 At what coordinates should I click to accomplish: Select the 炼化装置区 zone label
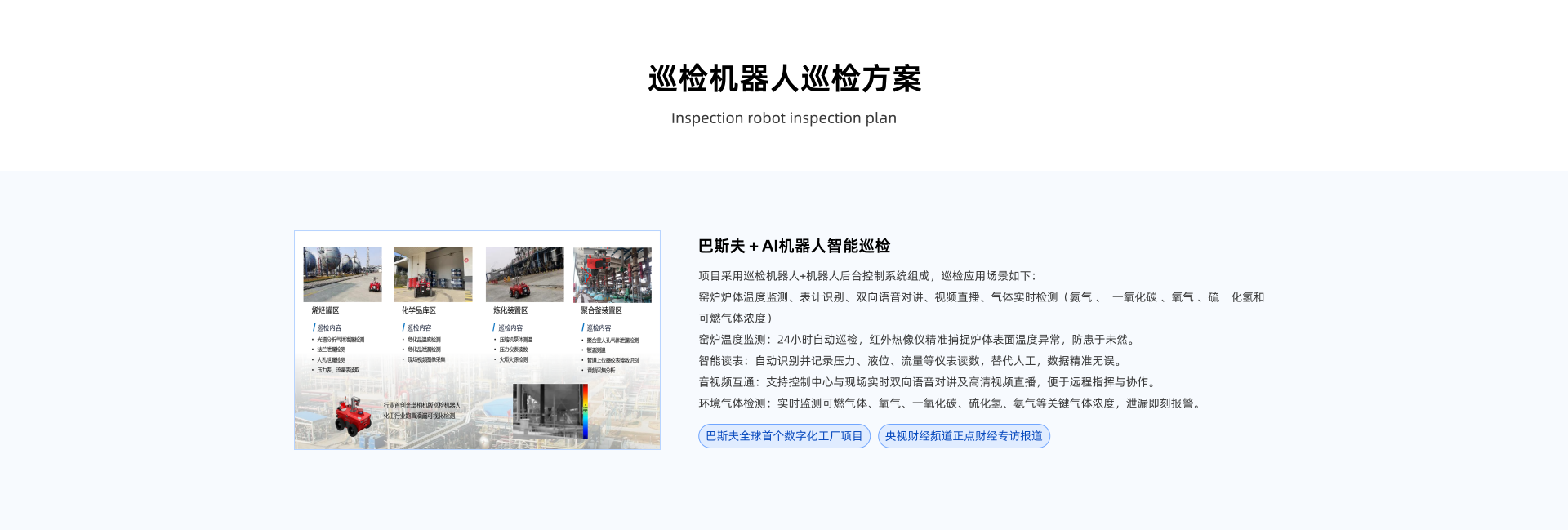point(510,310)
